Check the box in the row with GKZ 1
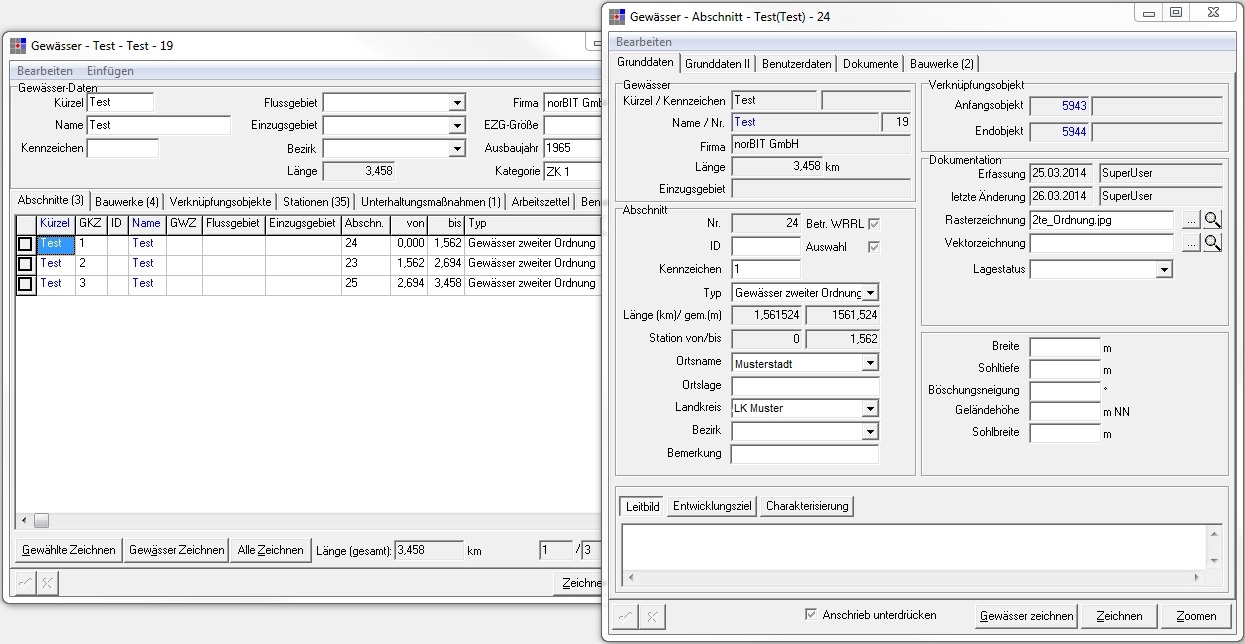The image size is (1245, 644). point(25,244)
